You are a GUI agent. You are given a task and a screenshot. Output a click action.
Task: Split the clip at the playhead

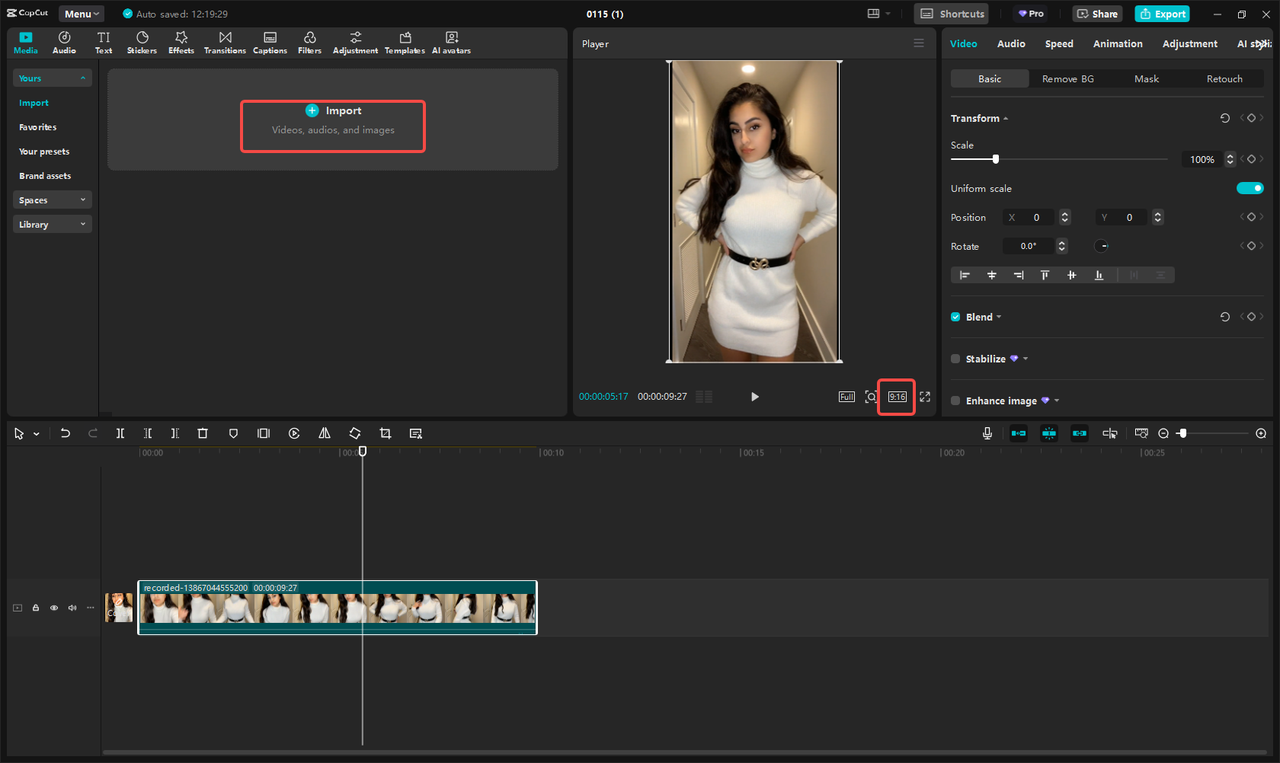click(120, 433)
